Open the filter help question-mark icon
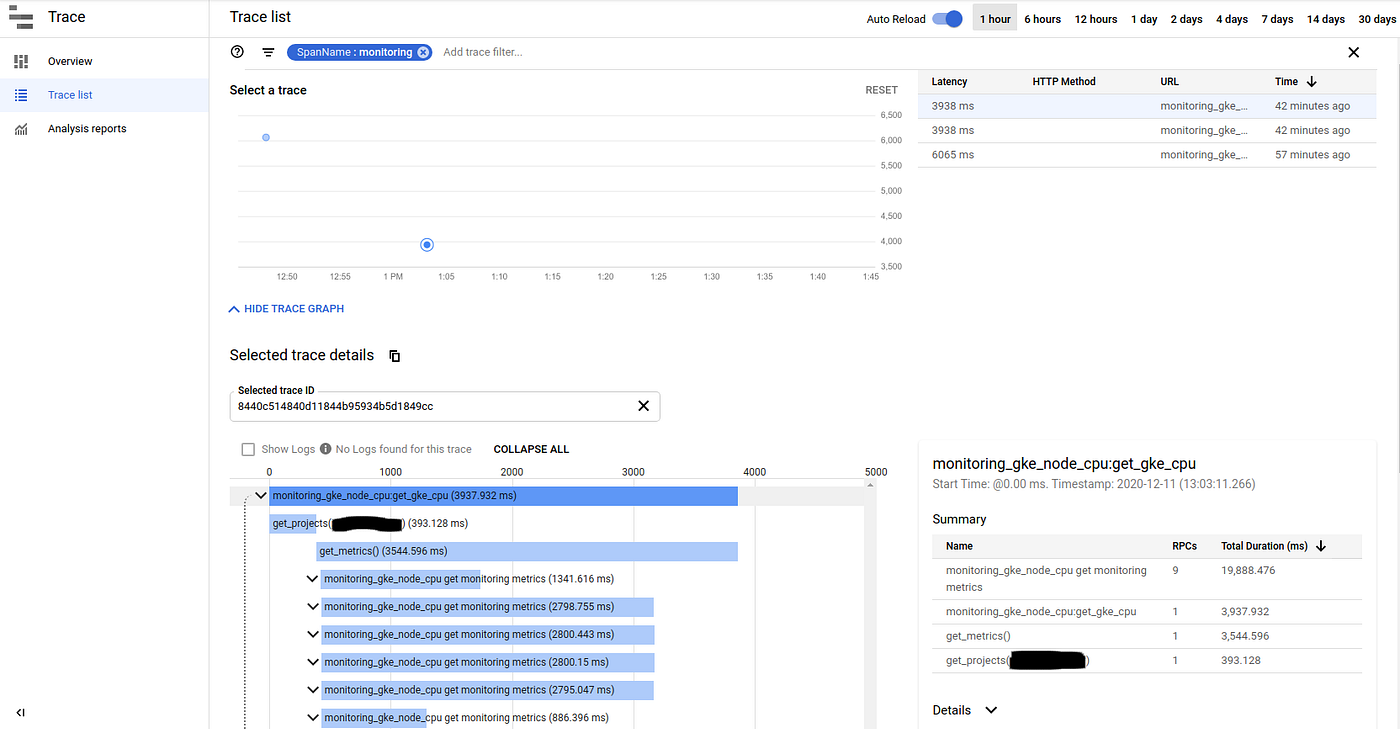This screenshot has width=1400, height=729. (237, 52)
